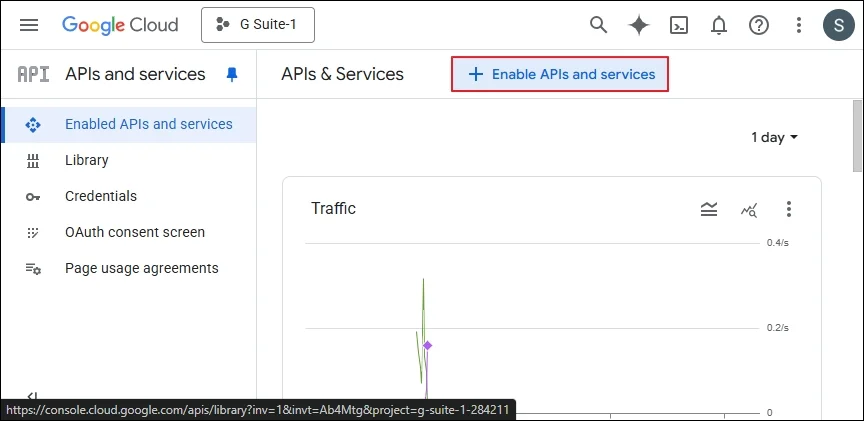The height and width of the screenshot is (421, 864).
Task: Click the purple diamond data point on chart
Action: 427,346
